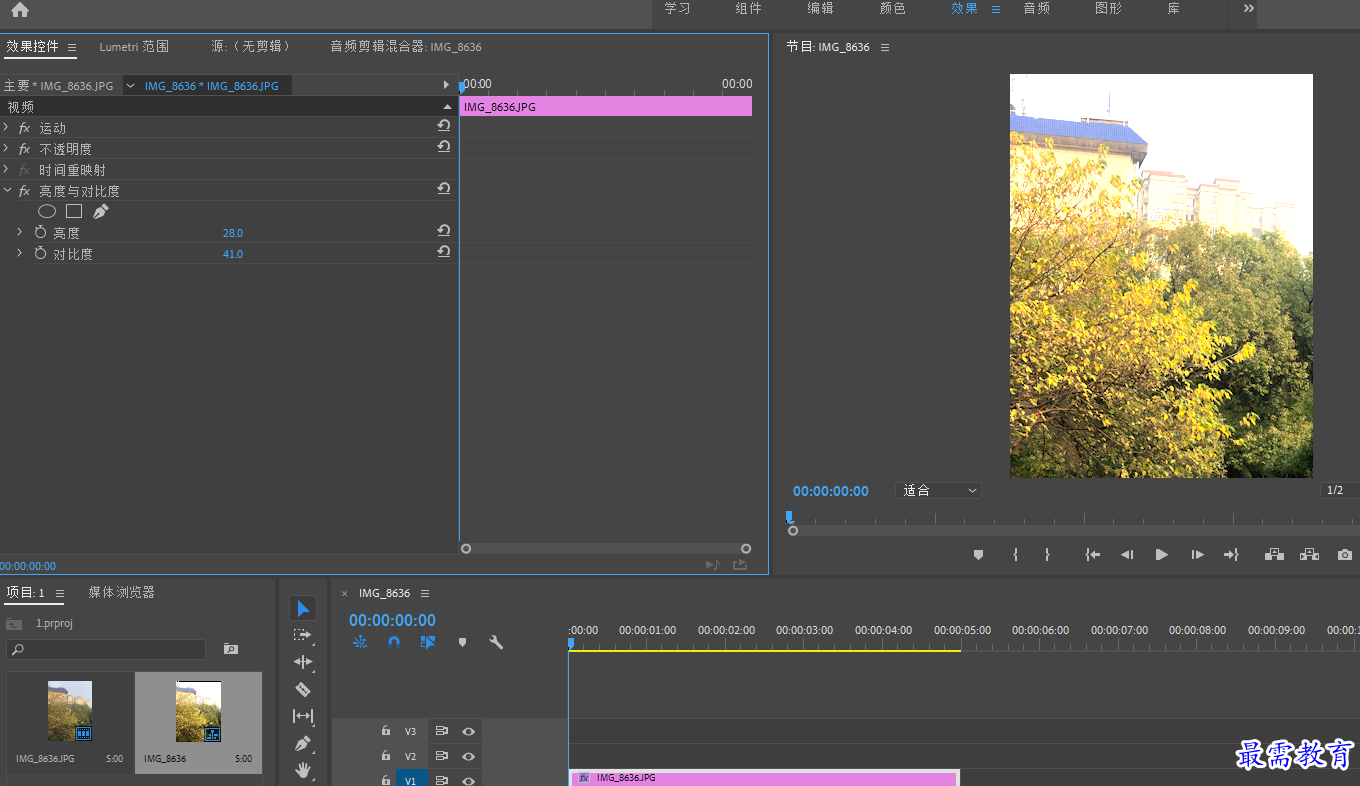Edit the 亮度 value 28.0
1360x786 pixels.
[232, 233]
